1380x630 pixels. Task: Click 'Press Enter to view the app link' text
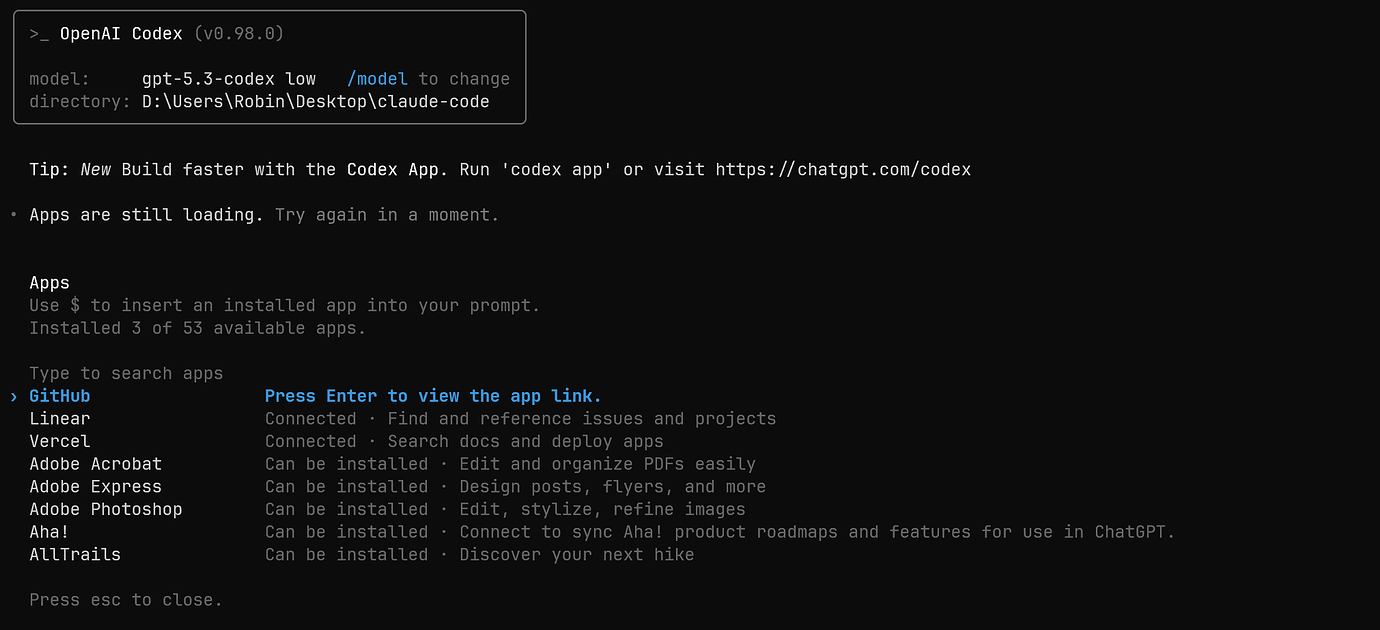(433, 396)
